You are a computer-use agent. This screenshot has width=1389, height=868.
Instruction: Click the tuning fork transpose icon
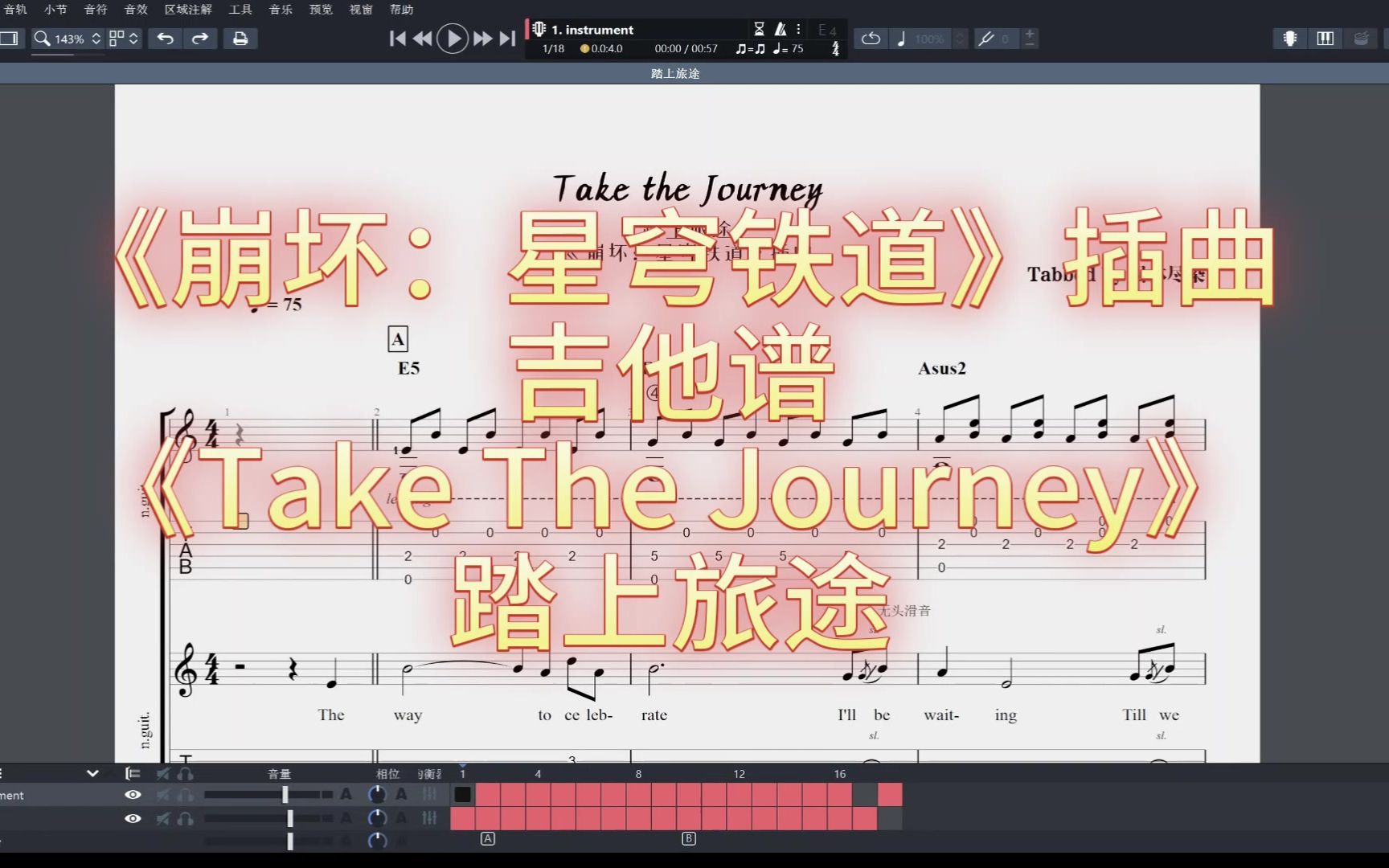986,39
